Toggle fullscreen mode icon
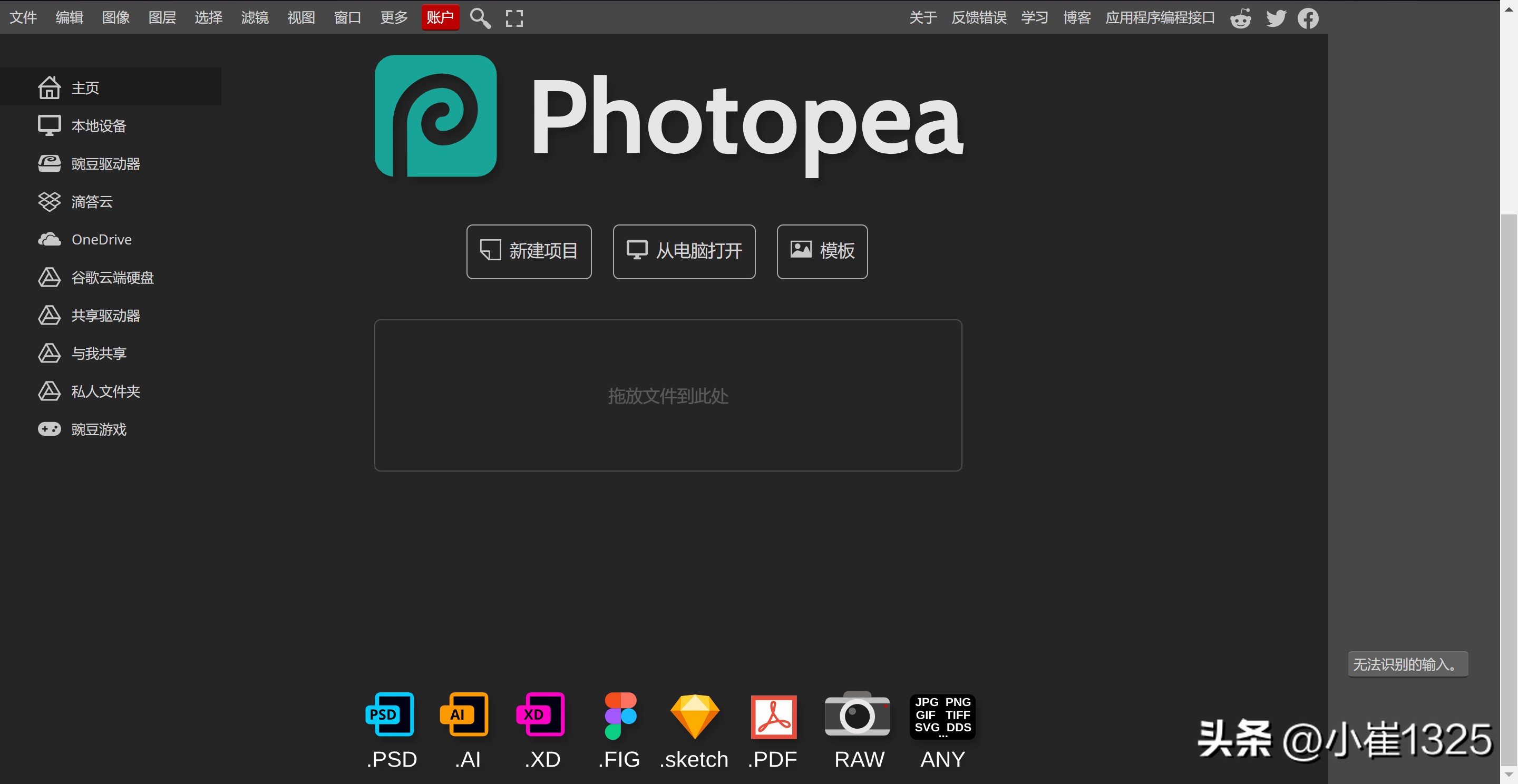The width and height of the screenshot is (1518, 784). [x=514, y=18]
